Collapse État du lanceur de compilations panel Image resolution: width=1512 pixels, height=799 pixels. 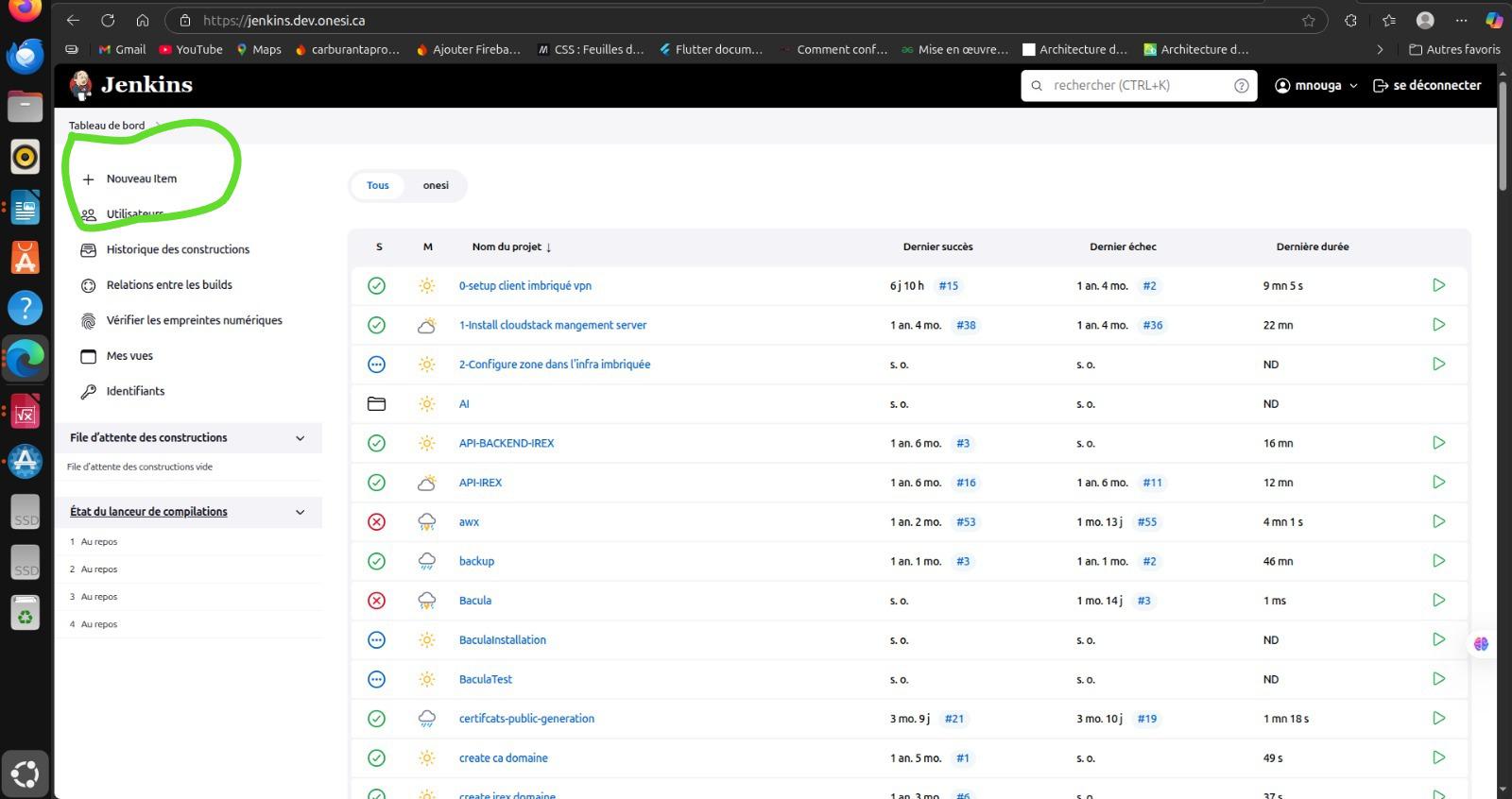[300, 512]
